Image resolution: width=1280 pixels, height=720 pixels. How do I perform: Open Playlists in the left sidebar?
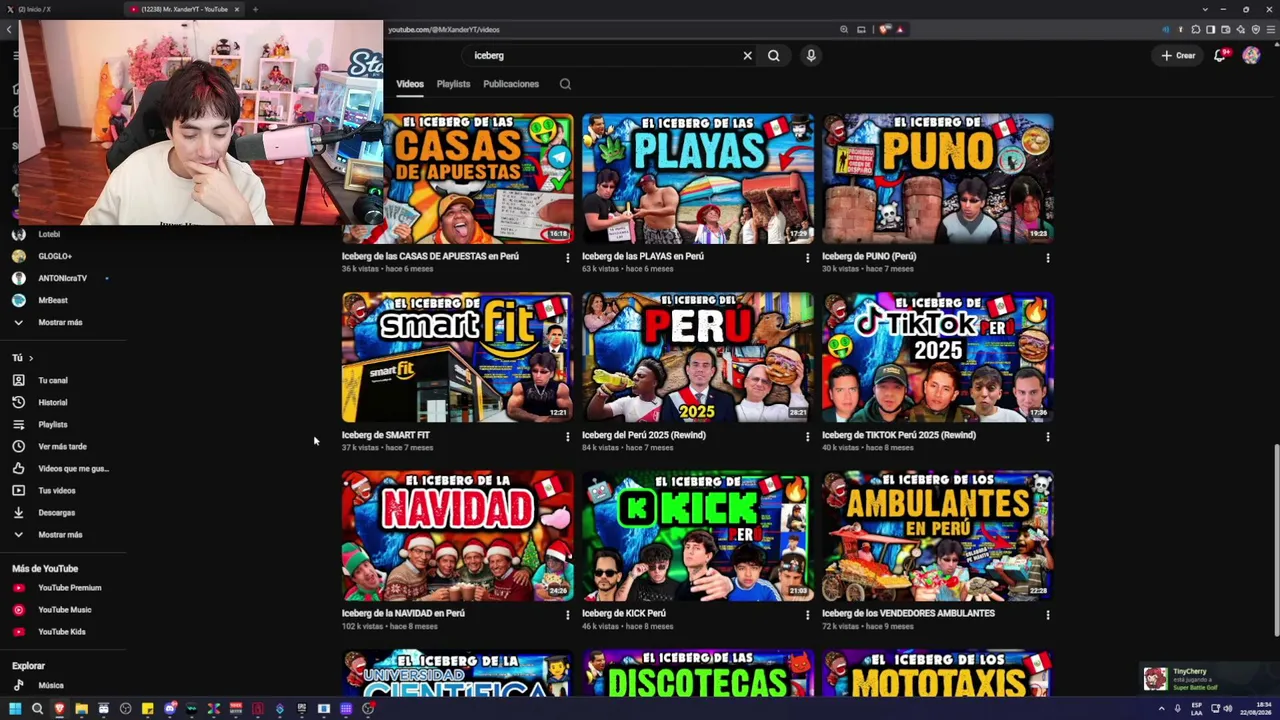[x=53, y=424]
